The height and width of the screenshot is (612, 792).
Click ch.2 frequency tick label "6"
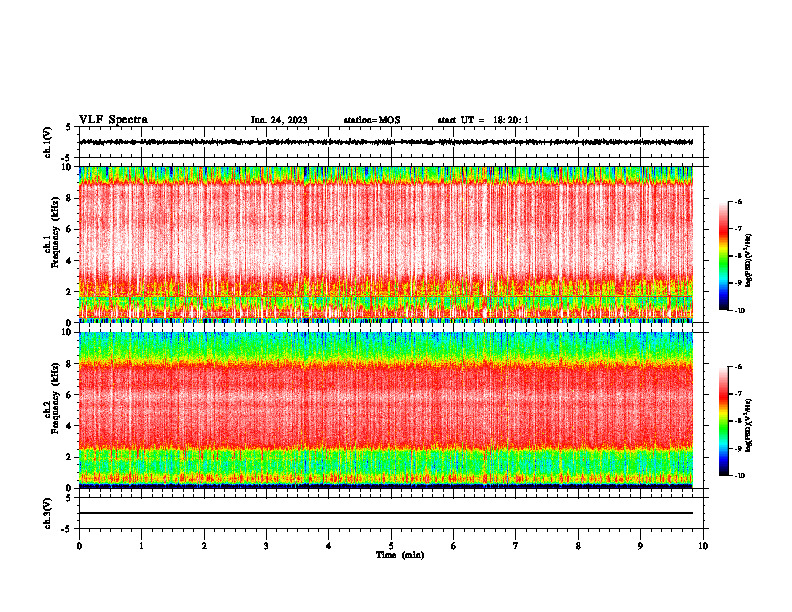tap(69, 395)
